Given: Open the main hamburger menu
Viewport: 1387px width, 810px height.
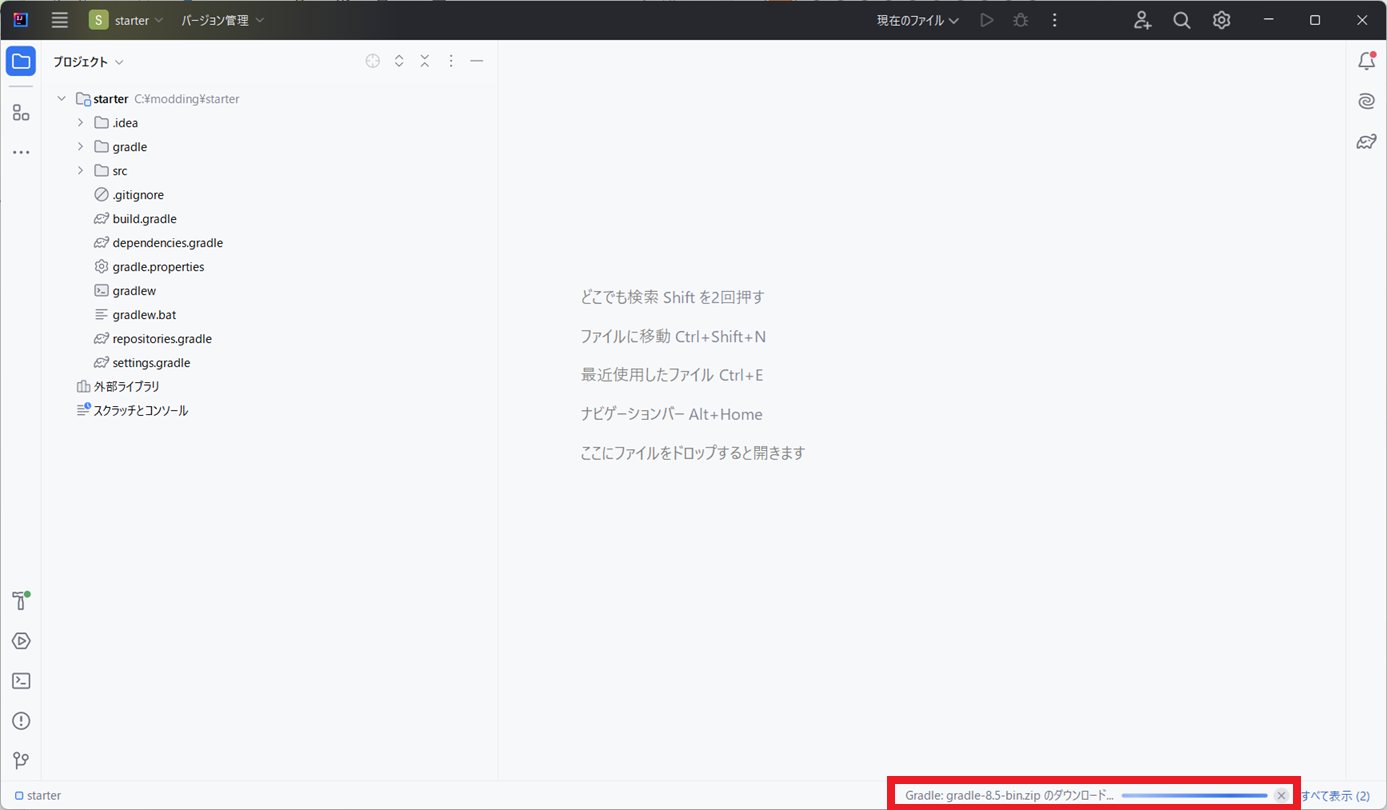Looking at the screenshot, I should (x=60, y=20).
